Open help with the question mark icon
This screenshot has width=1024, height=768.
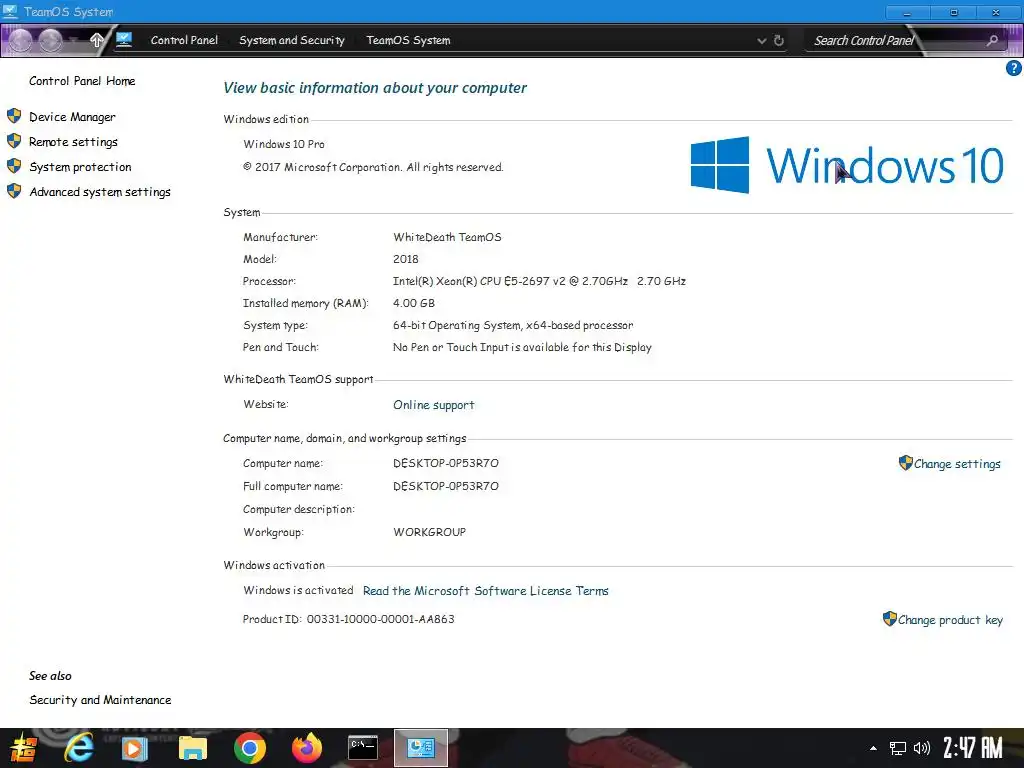click(x=1014, y=68)
